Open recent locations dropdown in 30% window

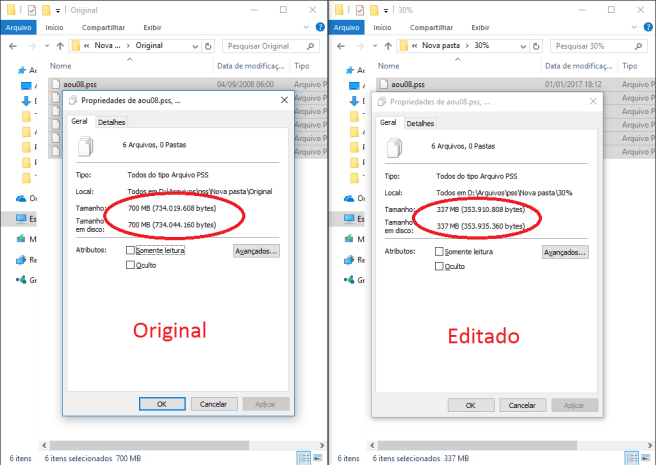(375, 46)
